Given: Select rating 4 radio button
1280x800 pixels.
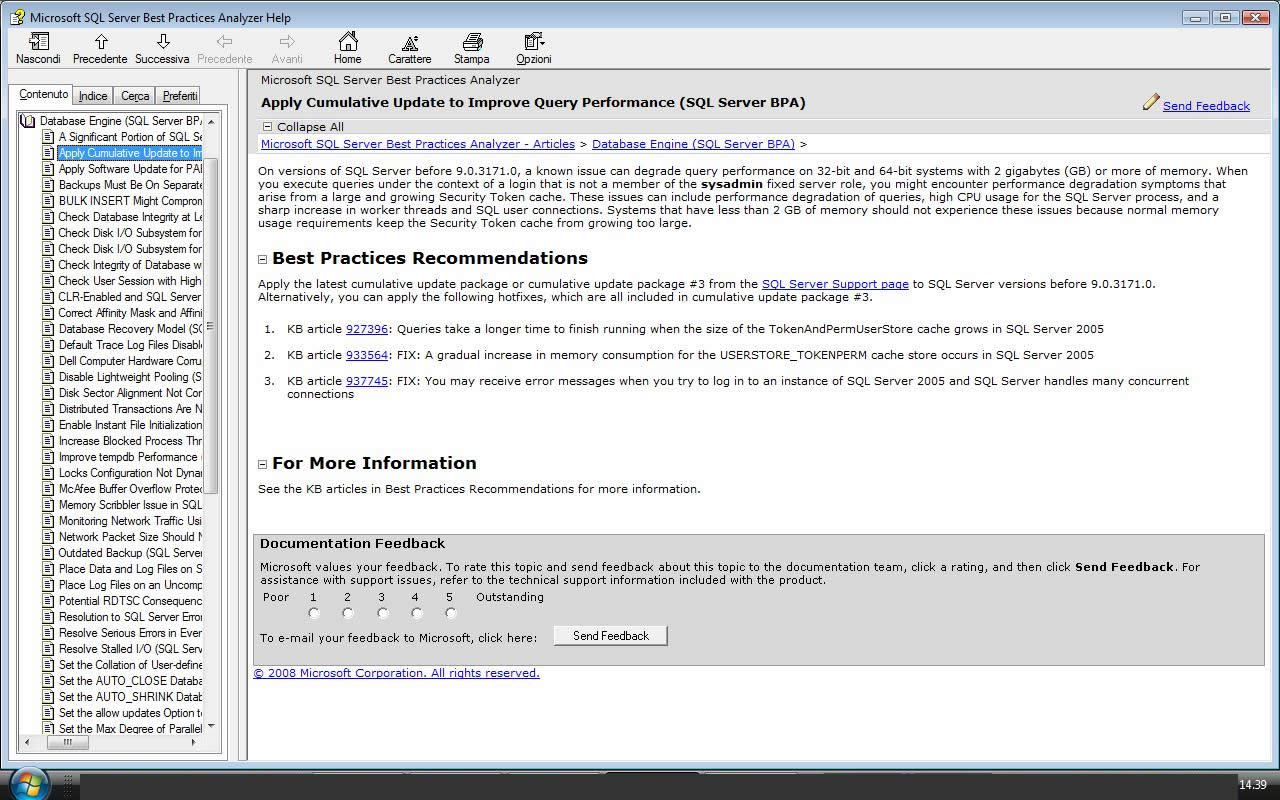Looking at the screenshot, I should (x=416, y=613).
